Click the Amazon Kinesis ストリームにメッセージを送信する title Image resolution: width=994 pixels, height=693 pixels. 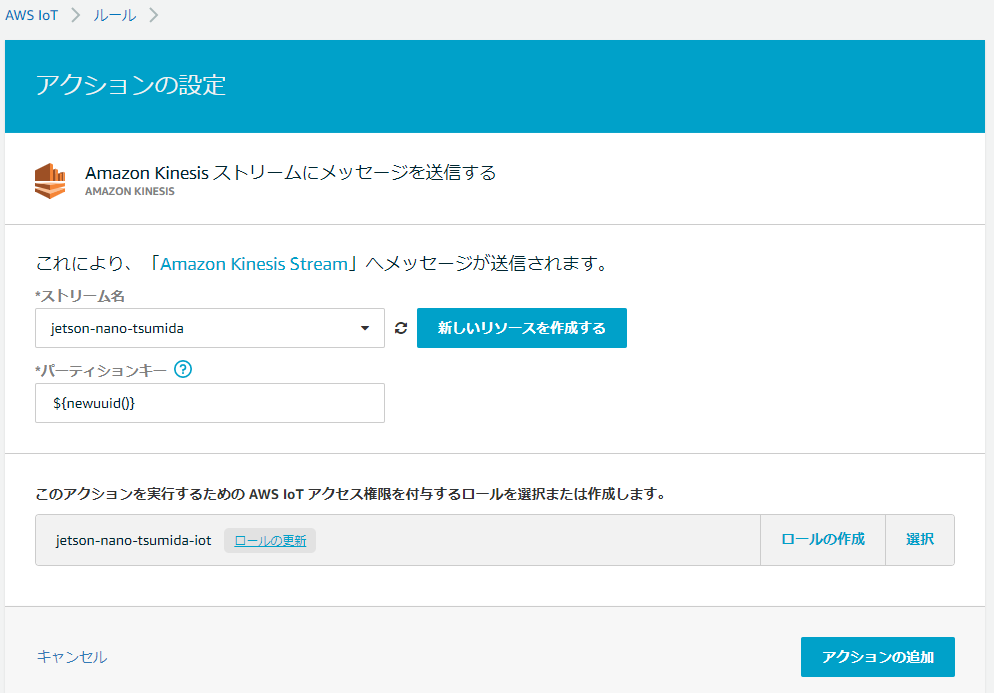click(290, 172)
